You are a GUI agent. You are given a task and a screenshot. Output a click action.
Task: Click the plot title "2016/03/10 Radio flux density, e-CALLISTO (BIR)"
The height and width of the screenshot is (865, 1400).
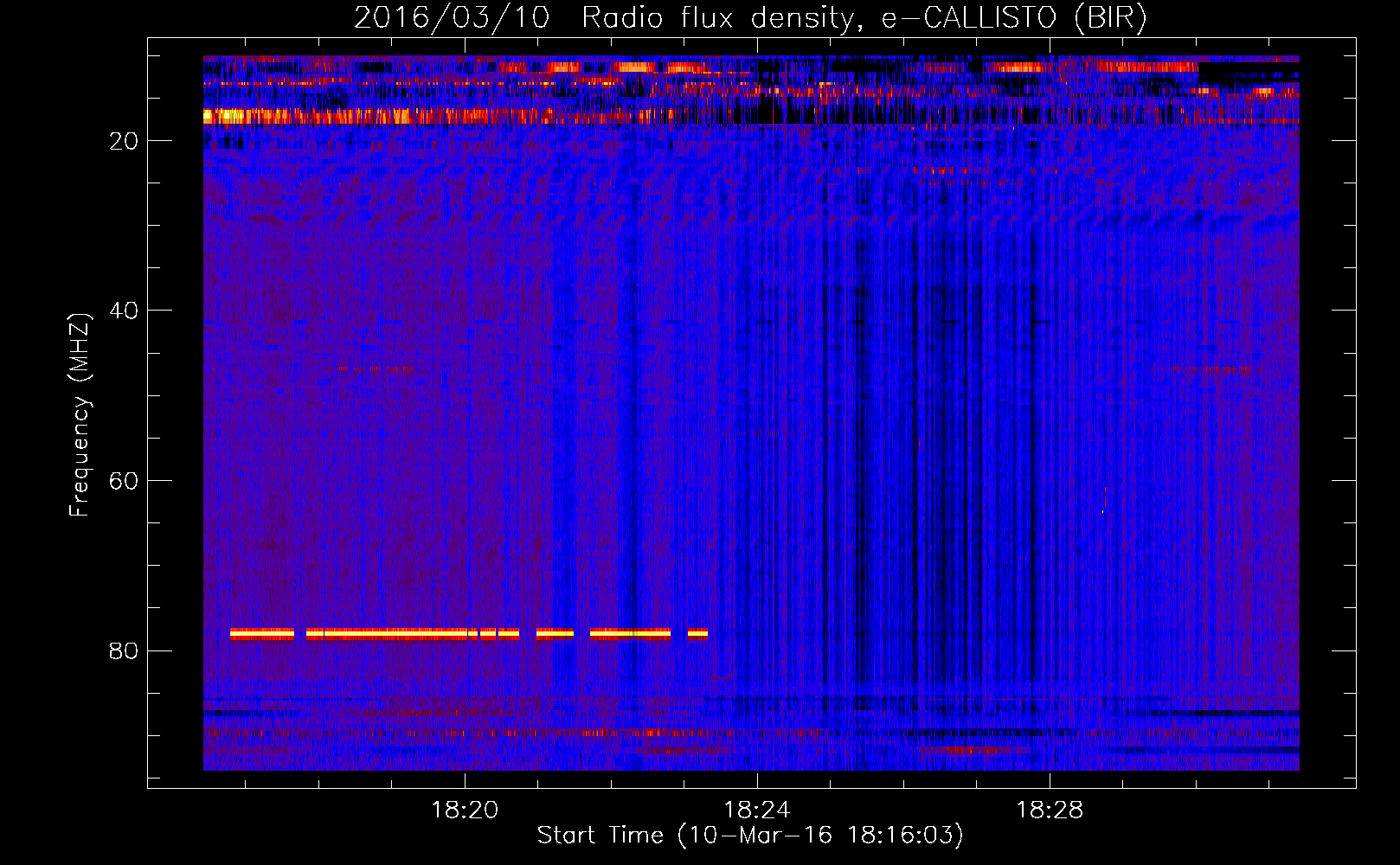coord(750,17)
